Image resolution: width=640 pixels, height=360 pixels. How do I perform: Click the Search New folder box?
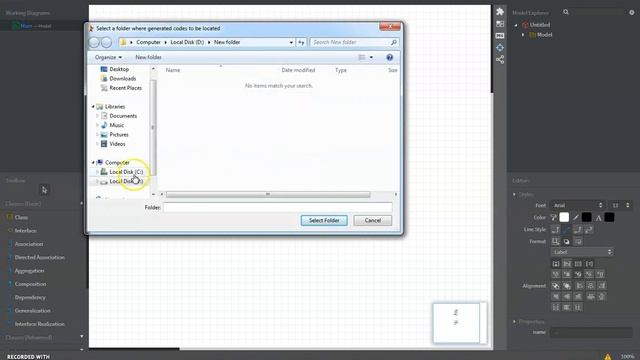354,42
